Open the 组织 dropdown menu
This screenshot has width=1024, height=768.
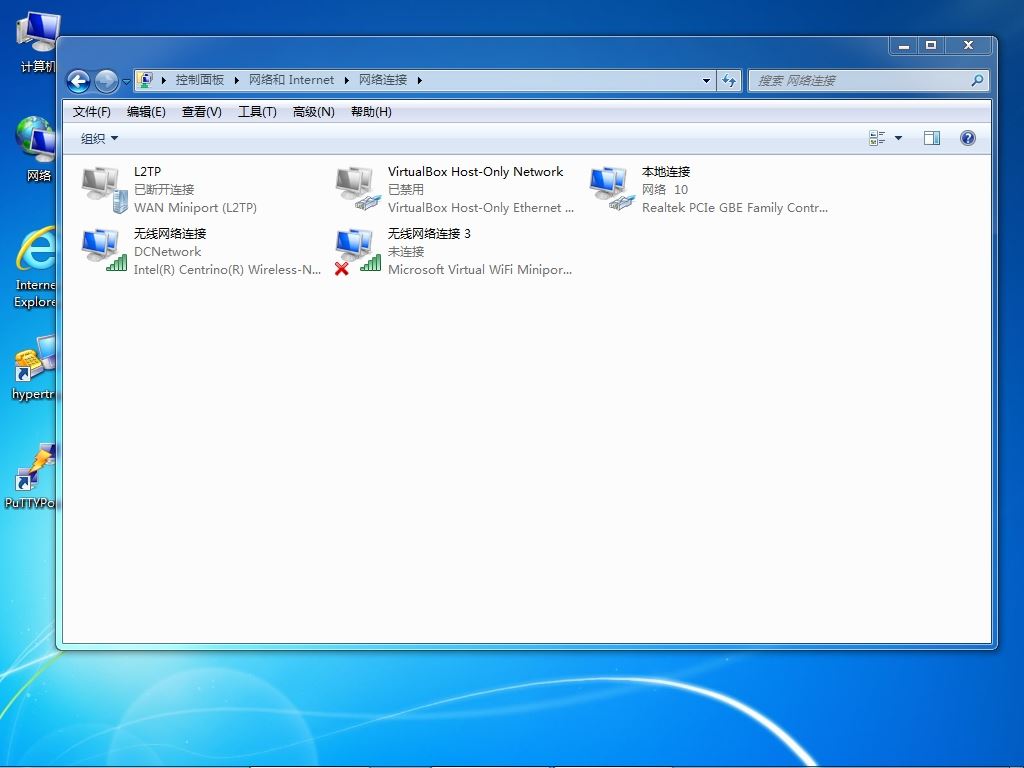click(99, 138)
